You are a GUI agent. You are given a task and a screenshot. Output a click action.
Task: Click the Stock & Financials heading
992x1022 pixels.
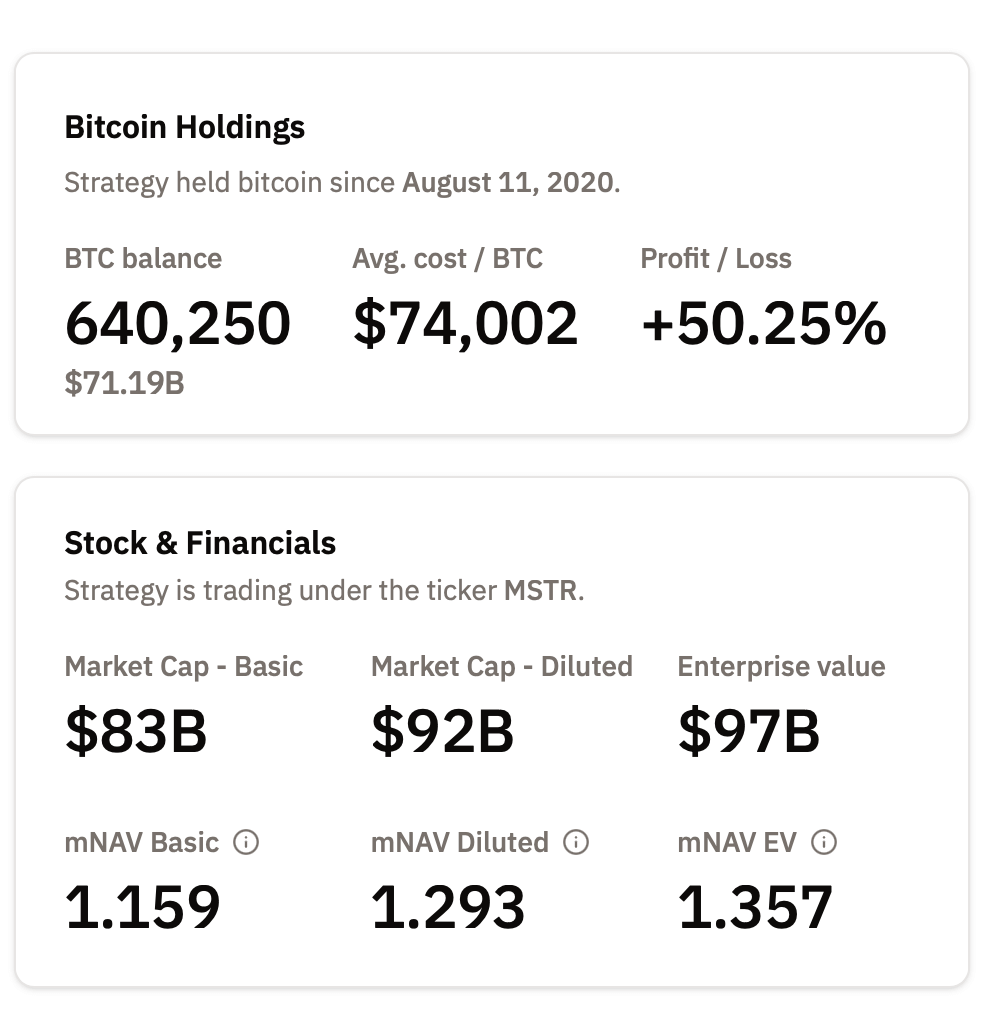tap(200, 543)
